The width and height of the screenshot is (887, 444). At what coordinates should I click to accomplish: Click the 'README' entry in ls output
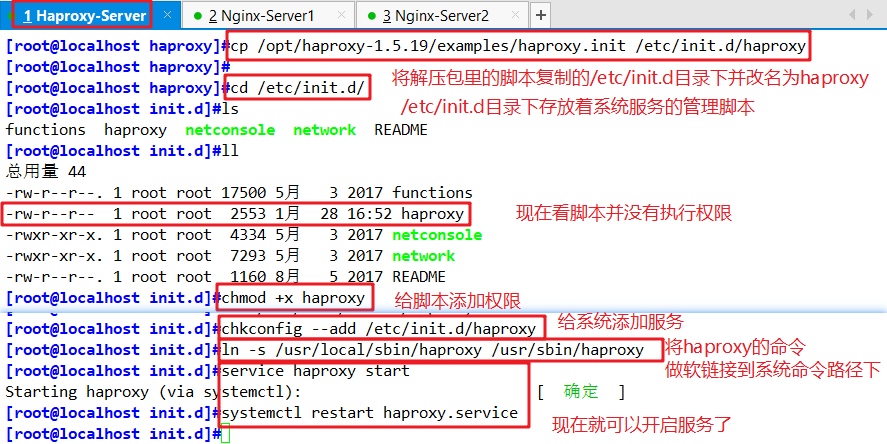(x=401, y=130)
